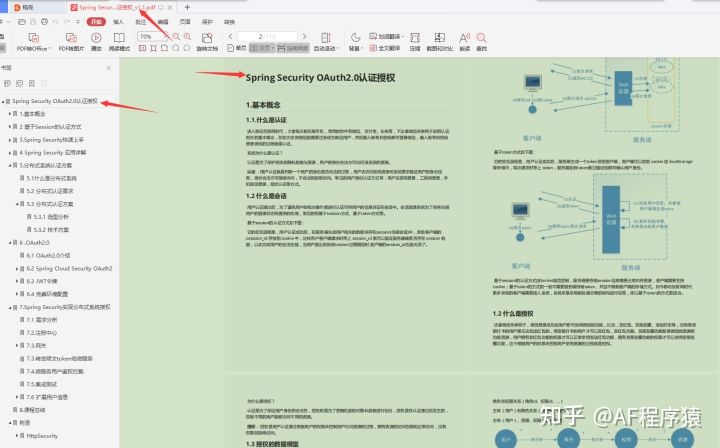Select 单页 single page view
Image resolution: width=720 pixels, height=448 pixels.
tap(237, 48)
